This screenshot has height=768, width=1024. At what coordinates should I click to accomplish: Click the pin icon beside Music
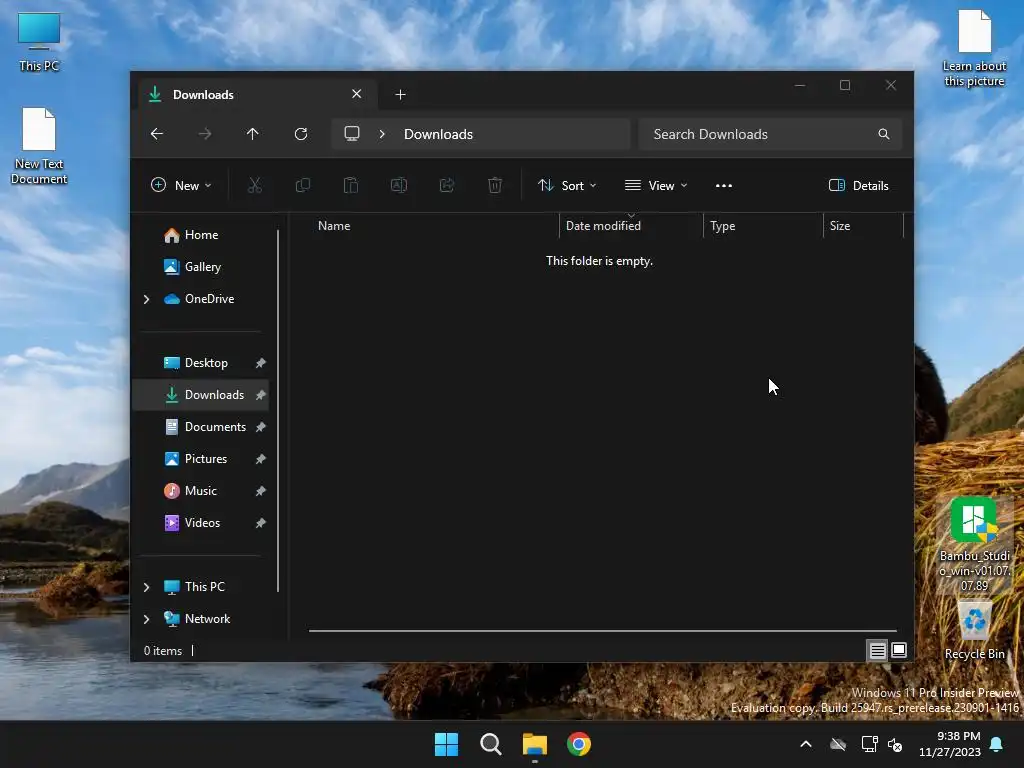click(261, 491)
